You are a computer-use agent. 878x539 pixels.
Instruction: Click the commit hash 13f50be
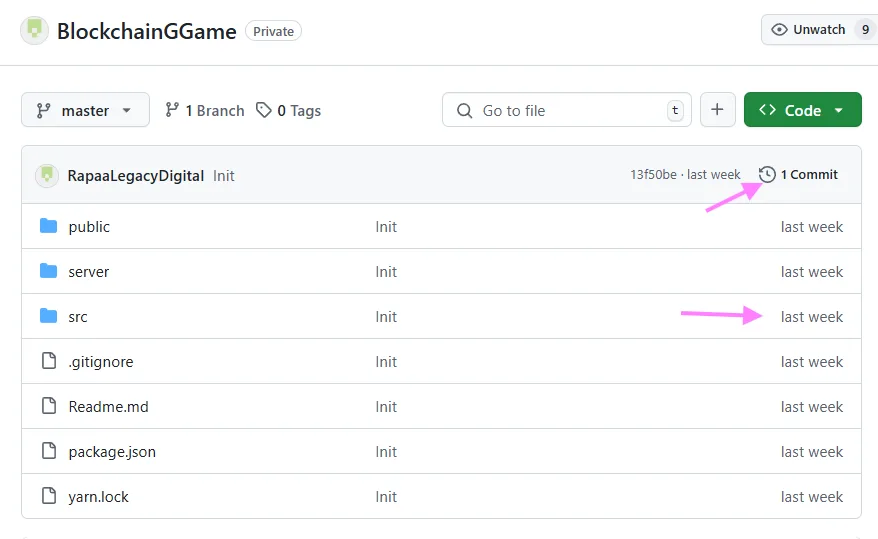point(653,175)
